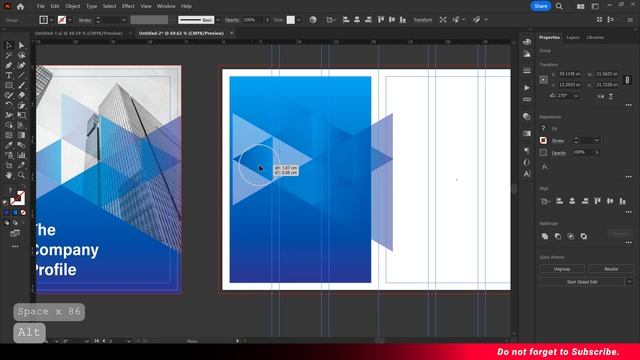Choose the None mode below fill/stroke

click(23, 213)
